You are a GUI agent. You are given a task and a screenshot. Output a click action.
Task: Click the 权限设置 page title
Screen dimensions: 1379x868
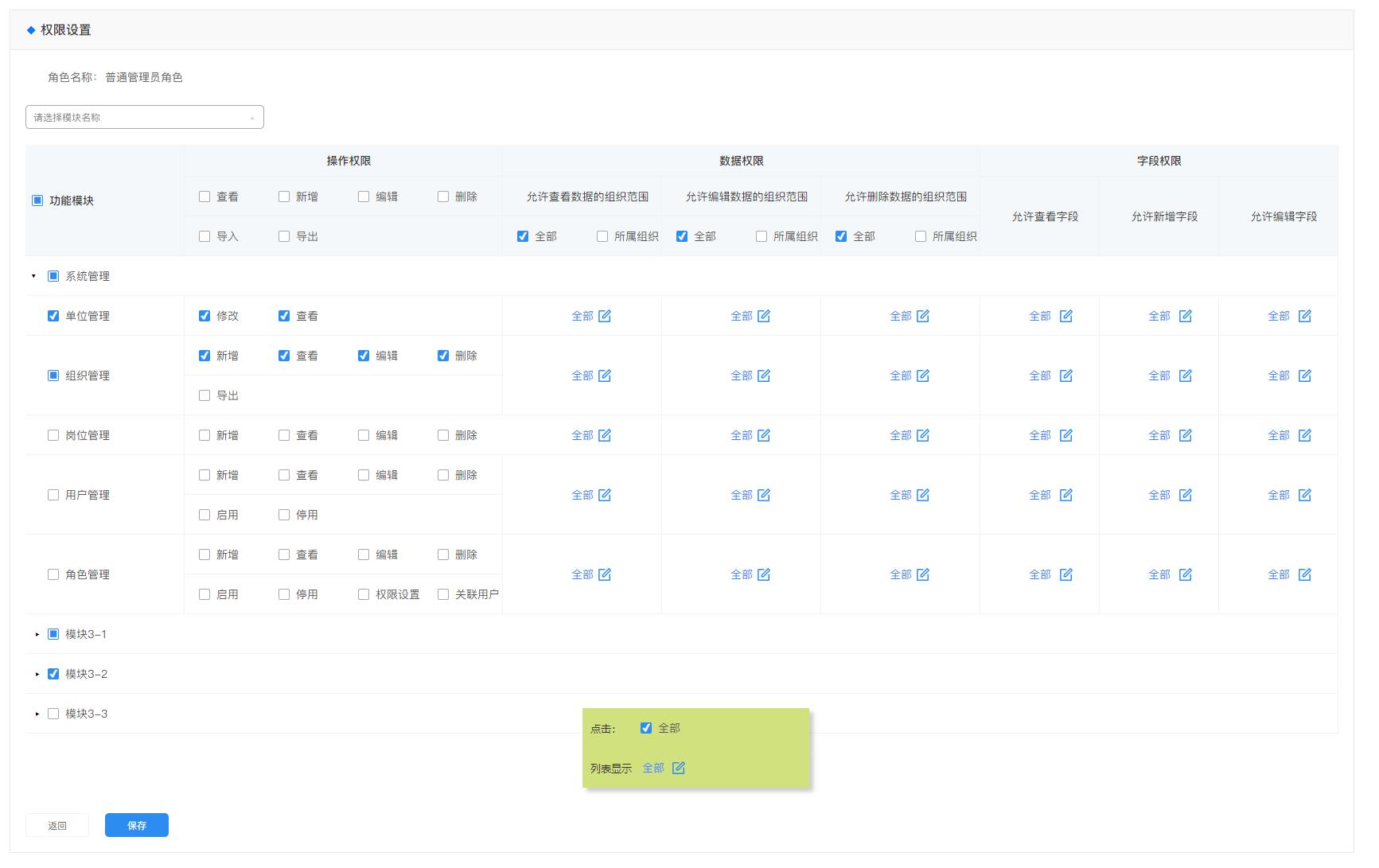(x=66, y=30)
